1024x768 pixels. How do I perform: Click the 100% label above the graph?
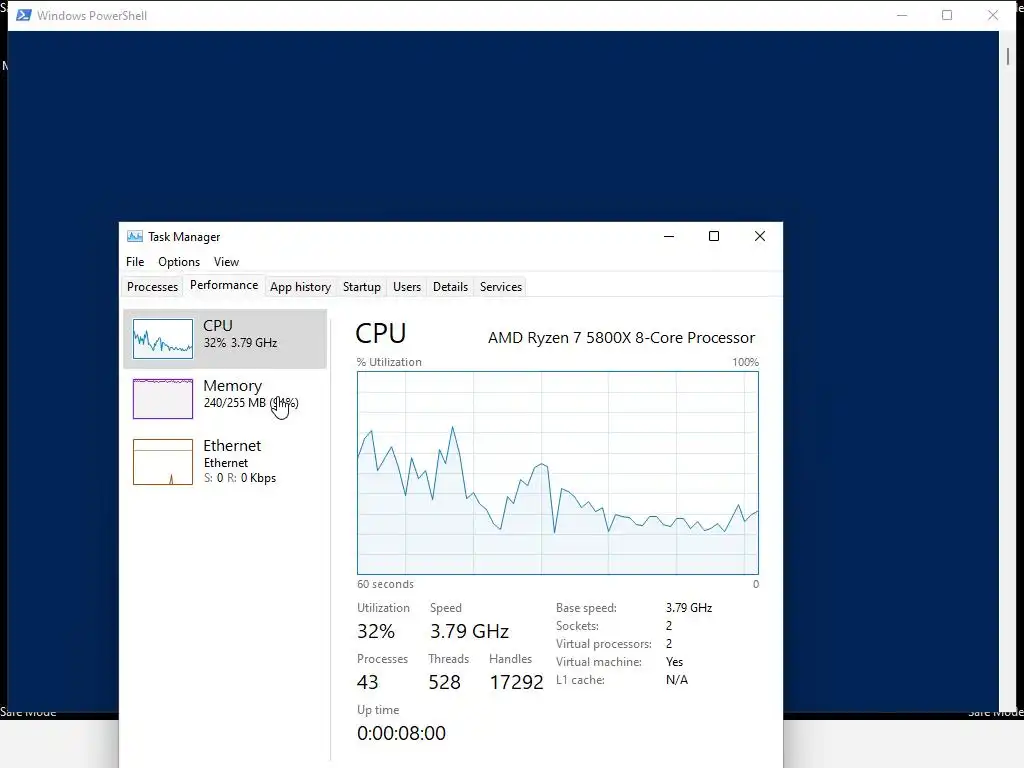[x=745, y=362]
